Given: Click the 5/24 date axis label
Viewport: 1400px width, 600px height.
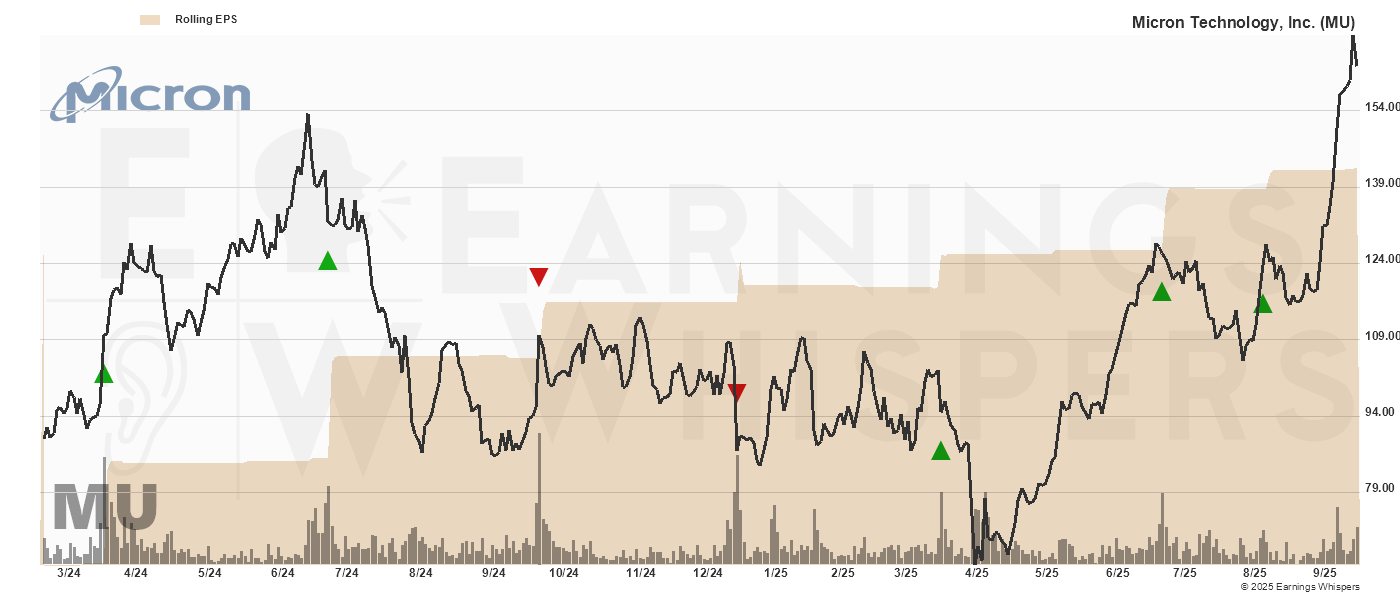Looking at the screenshot, I should tap(209, 573).
